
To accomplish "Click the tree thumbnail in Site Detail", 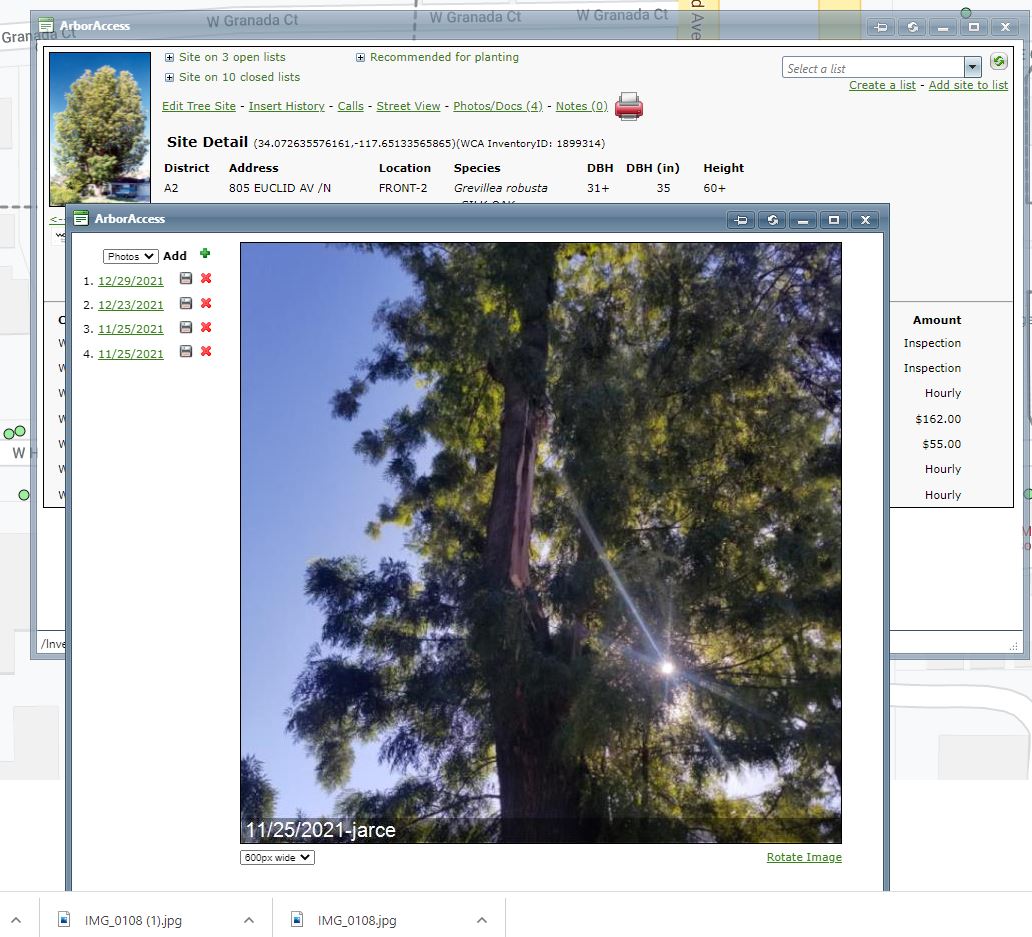I will (100, 129).
